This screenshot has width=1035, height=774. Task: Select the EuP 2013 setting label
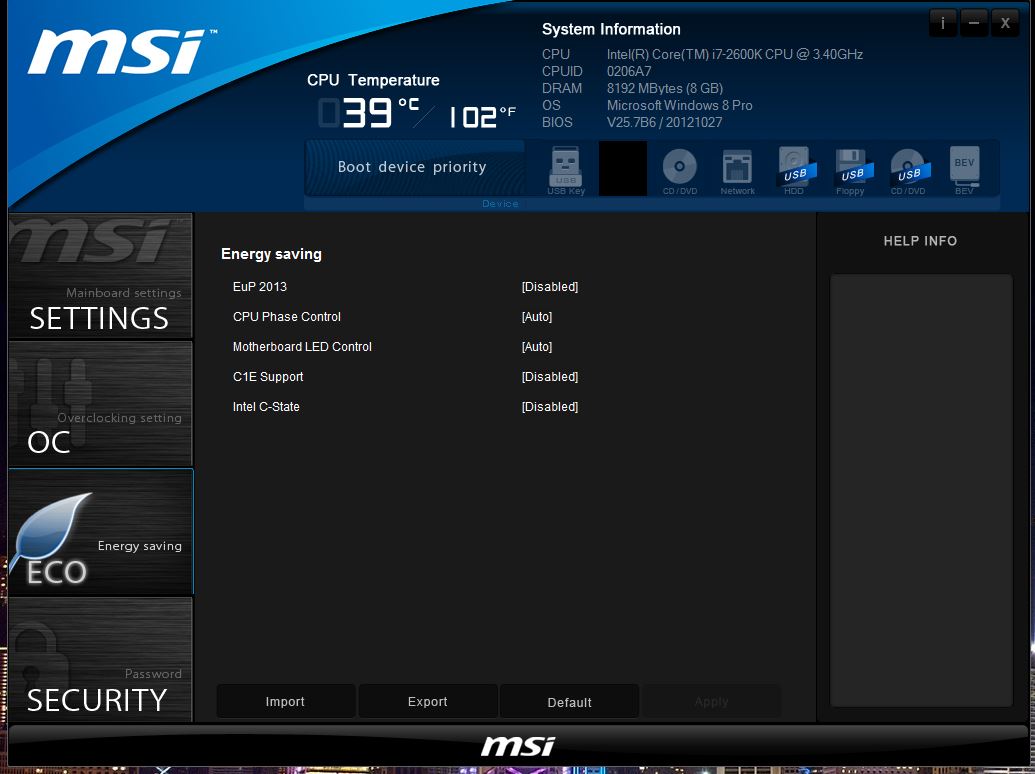pos(260,286)
